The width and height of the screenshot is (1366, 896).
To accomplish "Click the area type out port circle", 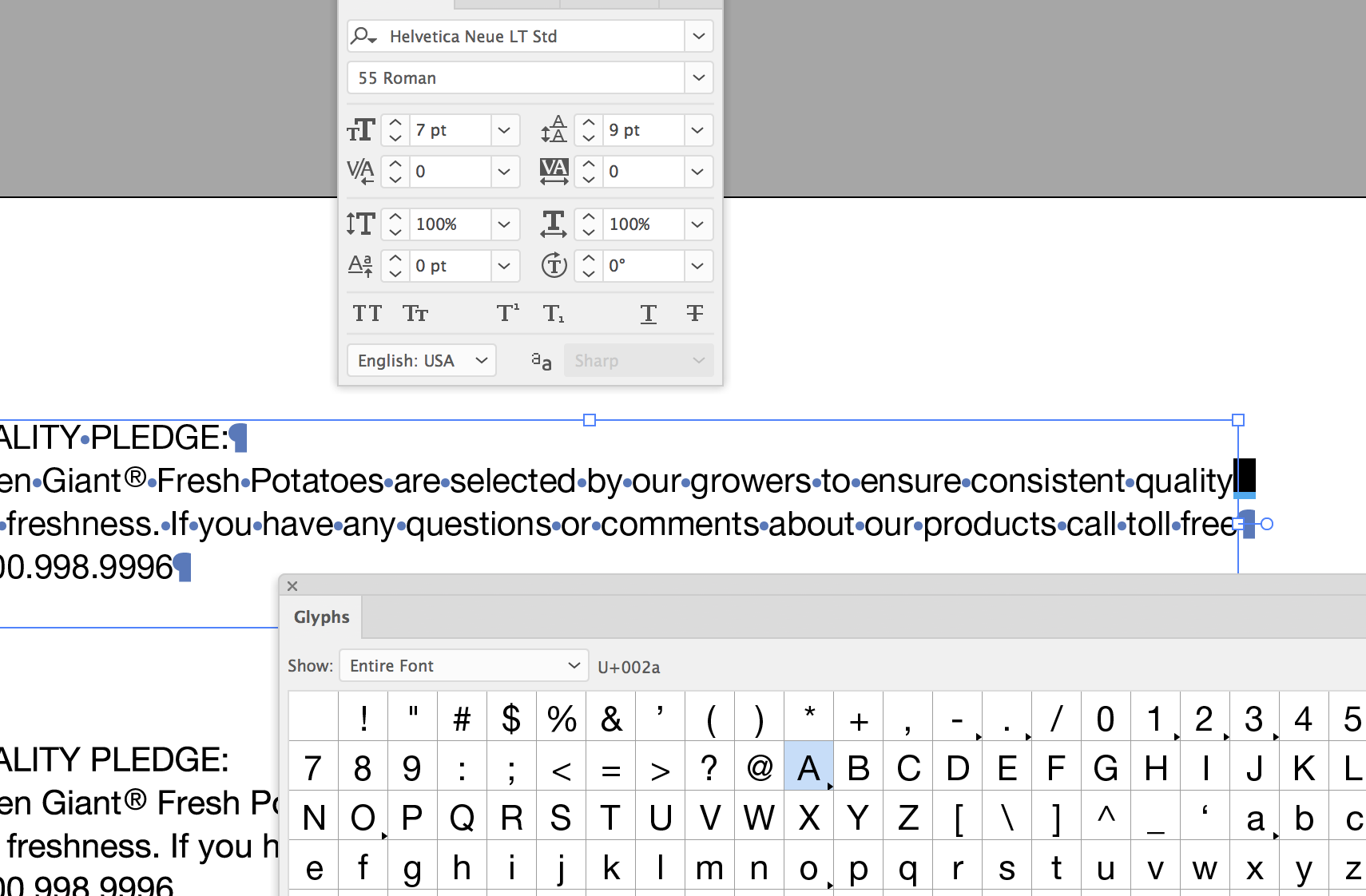I will [1266, 525].
